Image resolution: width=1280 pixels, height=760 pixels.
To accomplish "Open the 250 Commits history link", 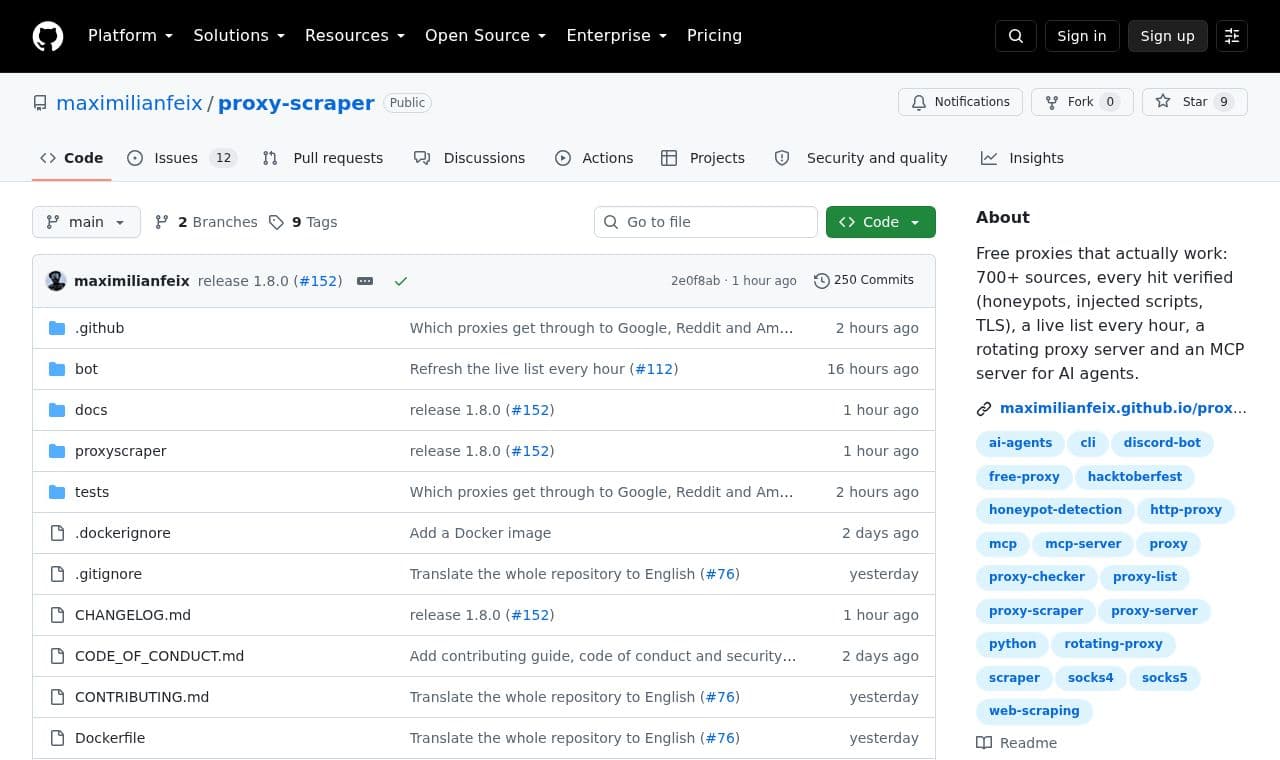I will (x=864, y=280).
